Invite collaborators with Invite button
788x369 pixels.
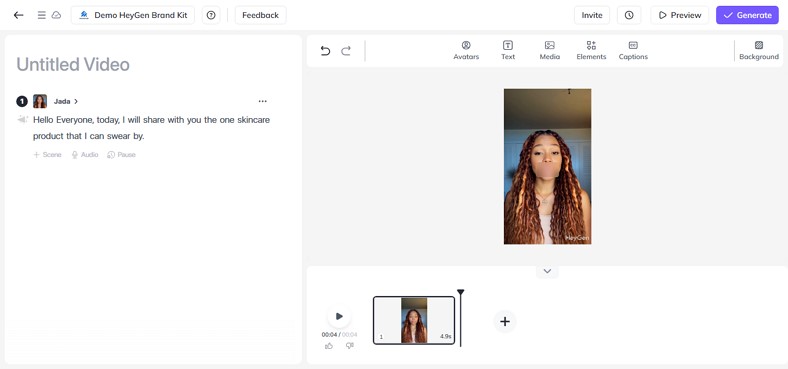click(x=592, y=15)
